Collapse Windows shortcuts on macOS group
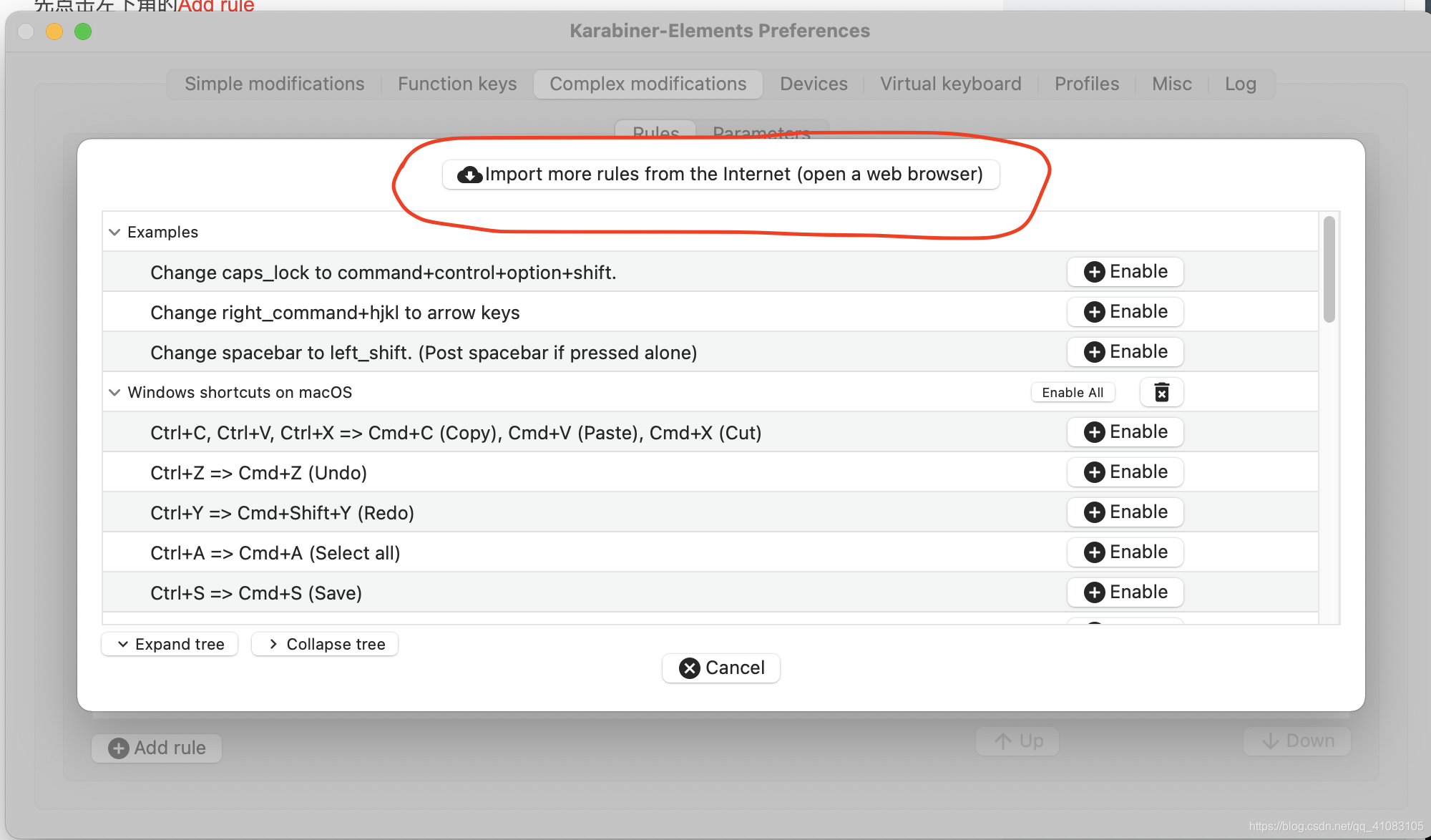Viewport: 1431px width, 840px height. (x=114, y=393)
